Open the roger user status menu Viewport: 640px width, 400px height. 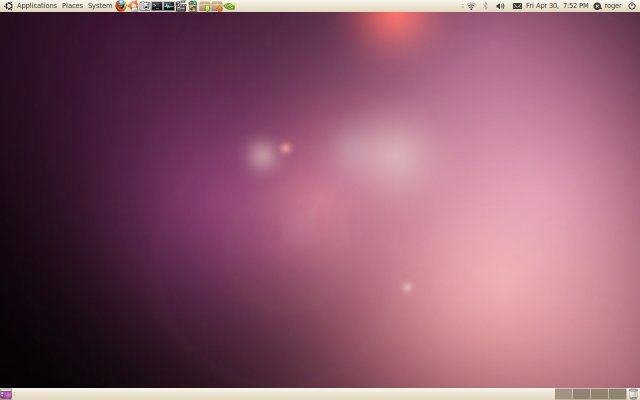tap(607, 6)
